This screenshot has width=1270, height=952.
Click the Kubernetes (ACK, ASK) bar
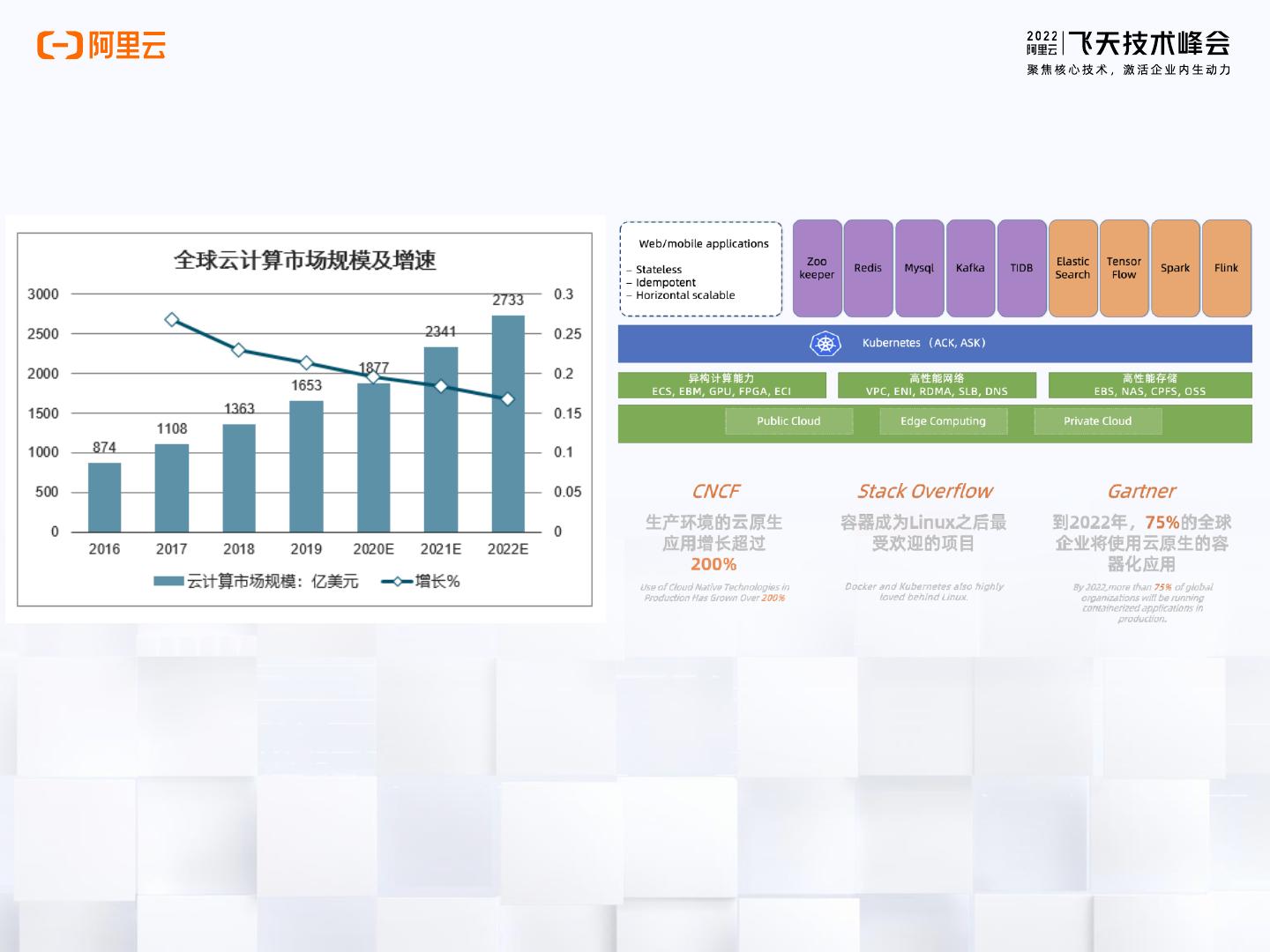pyautogui.click(x=935, y=344)
